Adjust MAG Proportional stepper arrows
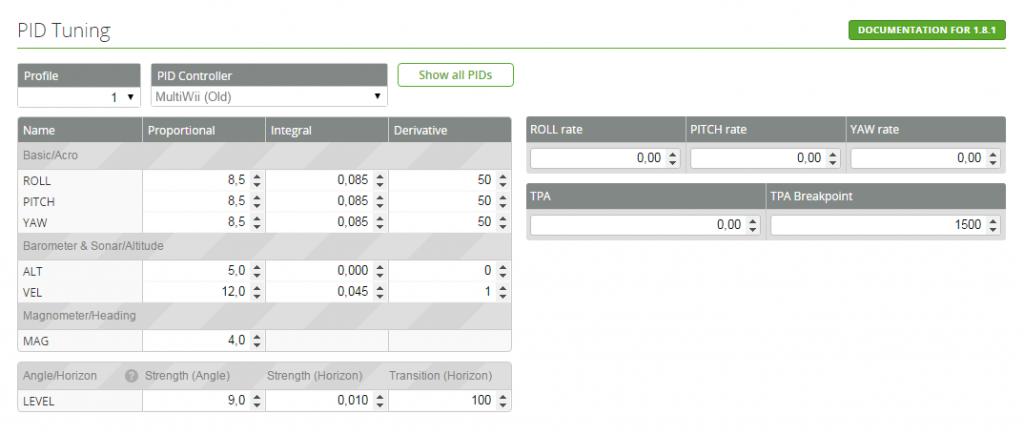Viewport: 1024px width, 435px height. (257, 341)
